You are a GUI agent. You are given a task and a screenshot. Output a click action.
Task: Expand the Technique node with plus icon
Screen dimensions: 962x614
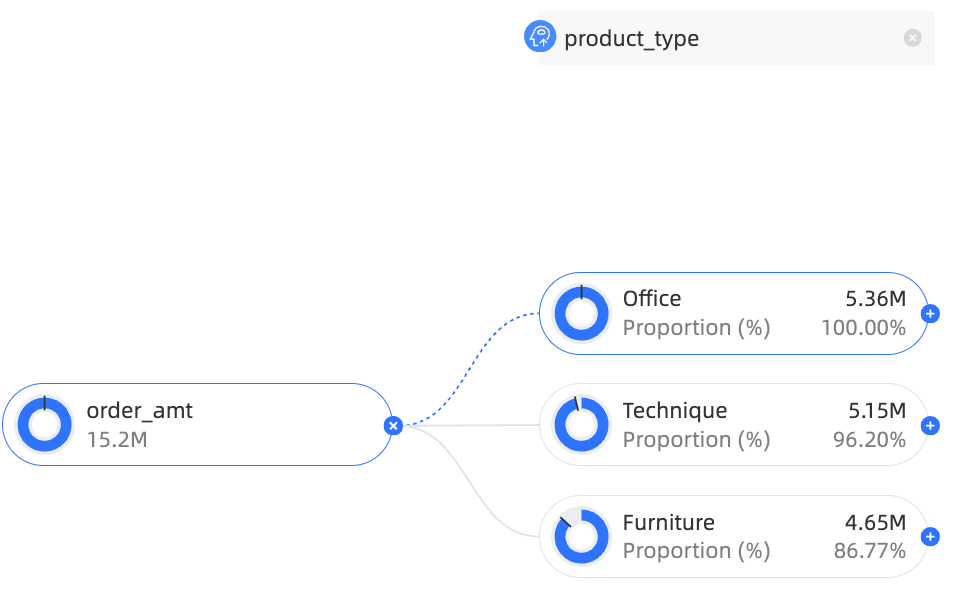930,425
